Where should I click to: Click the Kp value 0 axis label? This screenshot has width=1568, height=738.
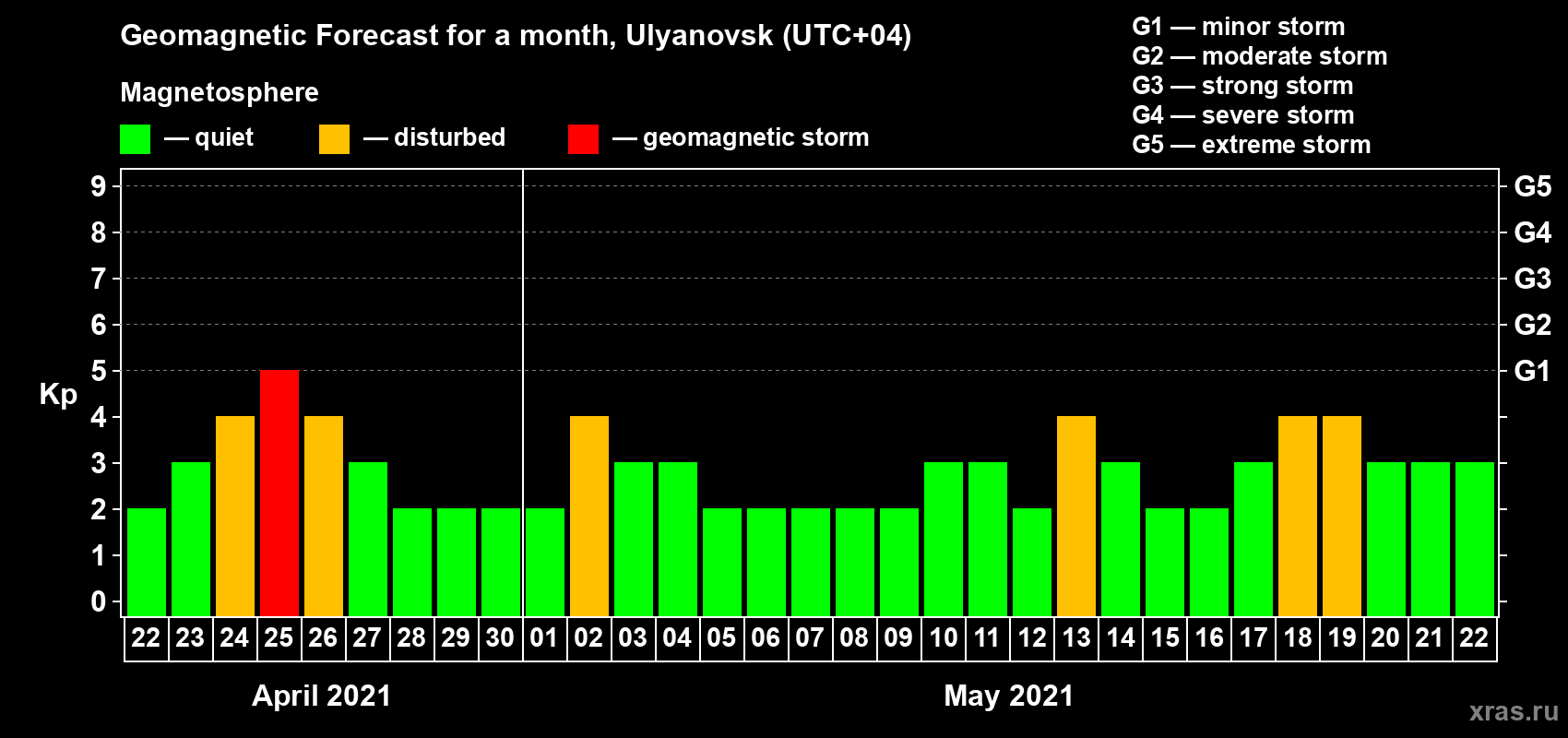point(99,601)
